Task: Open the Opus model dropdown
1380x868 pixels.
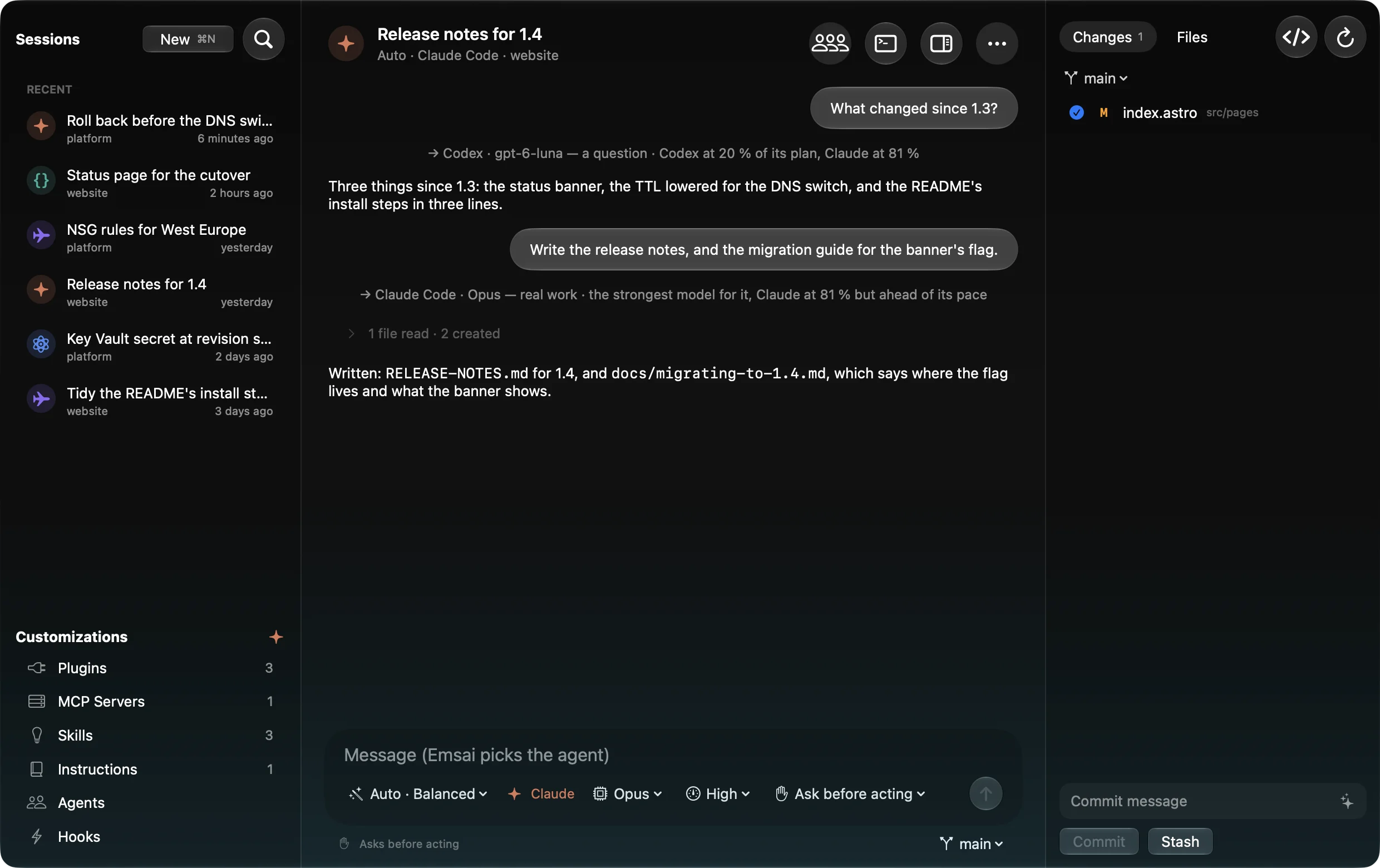Action: (x=627, y=793)
